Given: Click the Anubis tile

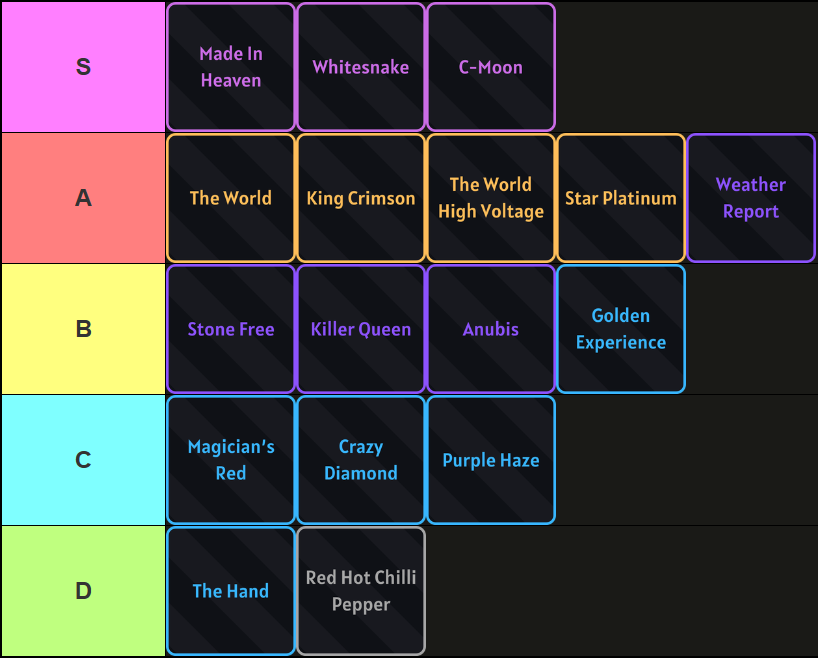Looking at the screenshot, I should 491,329.
